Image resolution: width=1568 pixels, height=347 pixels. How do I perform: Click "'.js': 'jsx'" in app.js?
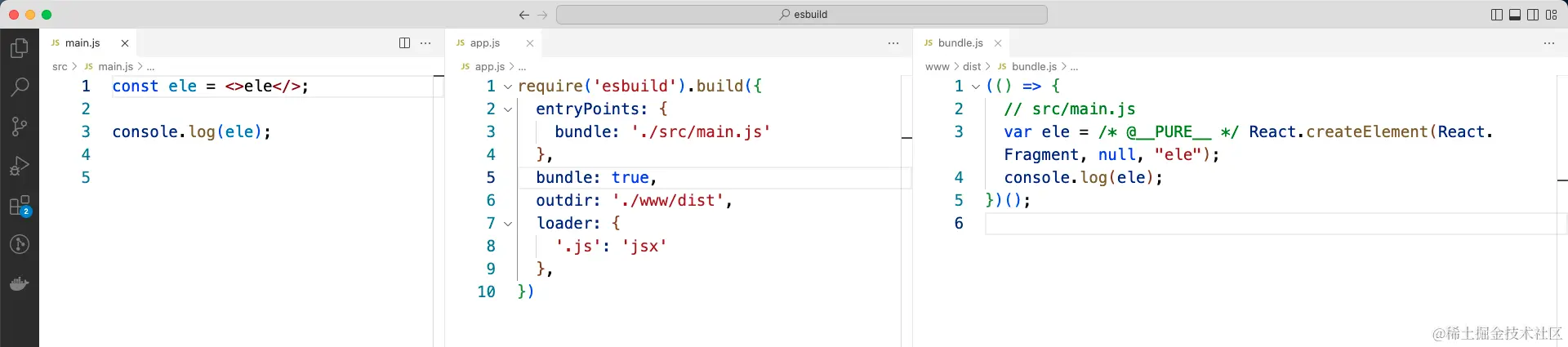tap(611, 247)
